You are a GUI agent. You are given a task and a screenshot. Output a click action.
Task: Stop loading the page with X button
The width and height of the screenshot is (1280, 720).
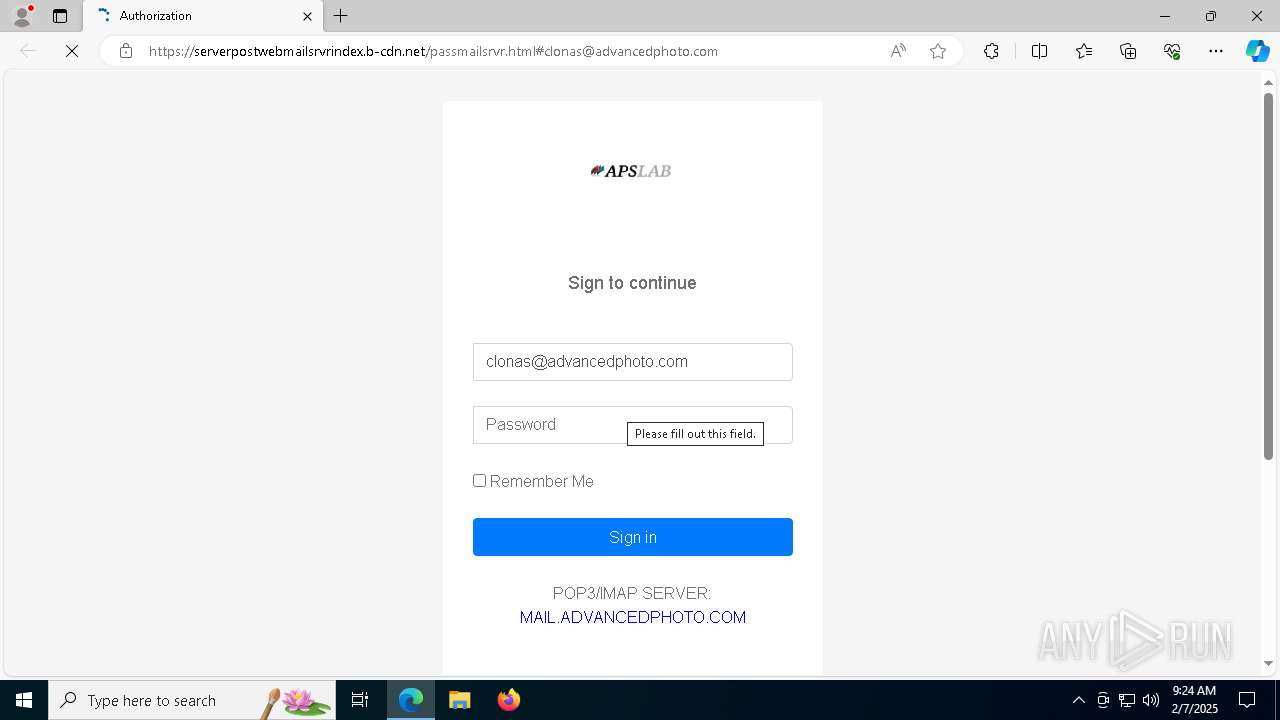point(72,51)
